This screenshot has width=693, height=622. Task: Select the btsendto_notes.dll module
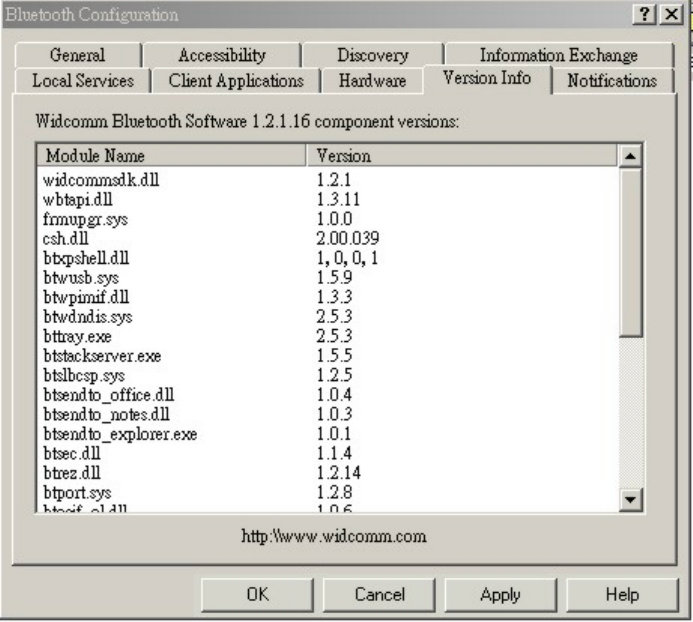pyautogui.click(x=106, y=414)
